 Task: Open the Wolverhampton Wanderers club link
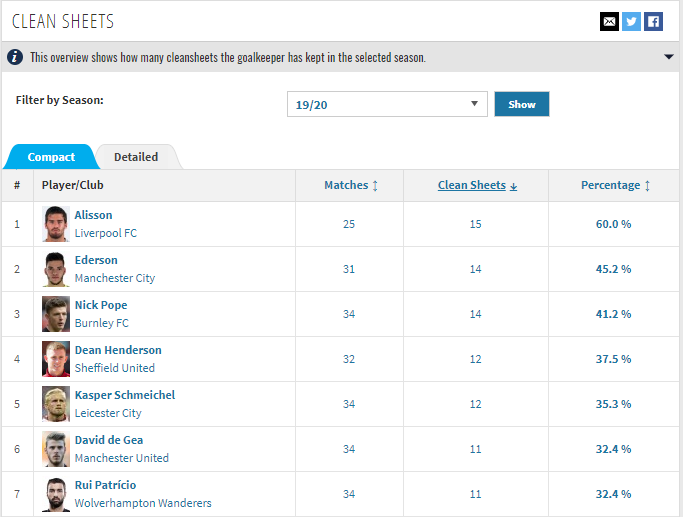pos(143,503)
